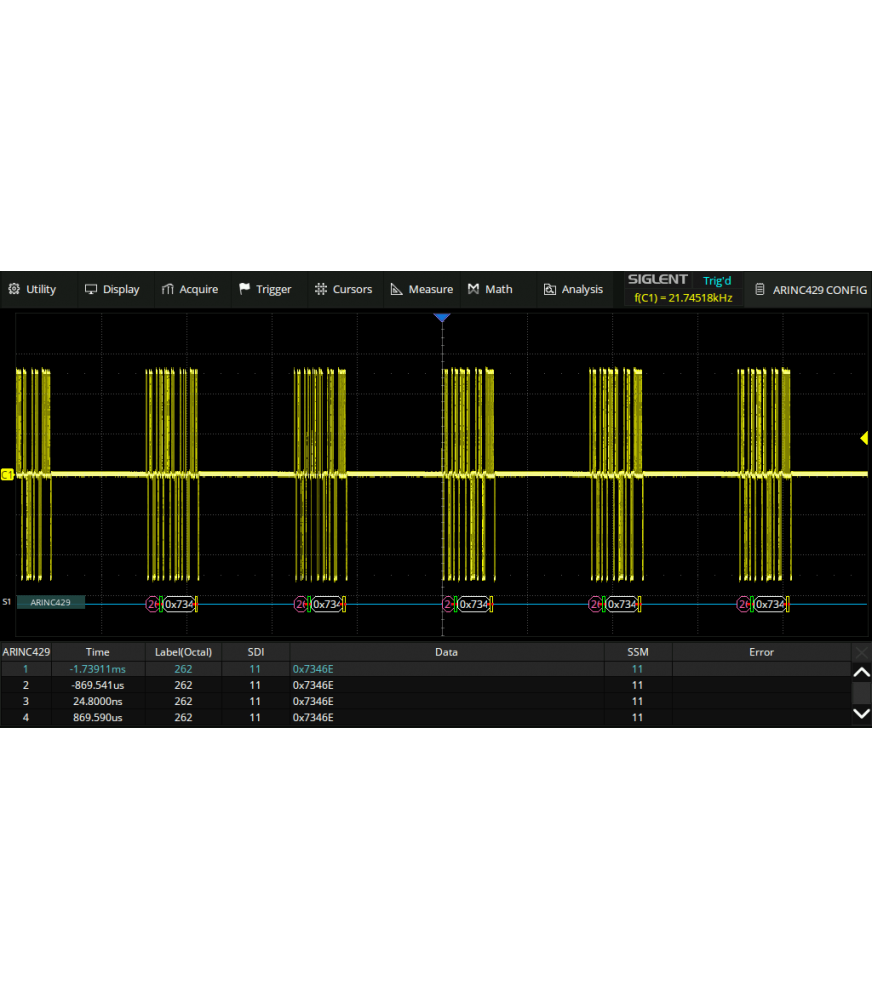Select the C1 channel ground marker
872x1000 pixels.
[7, 474]
